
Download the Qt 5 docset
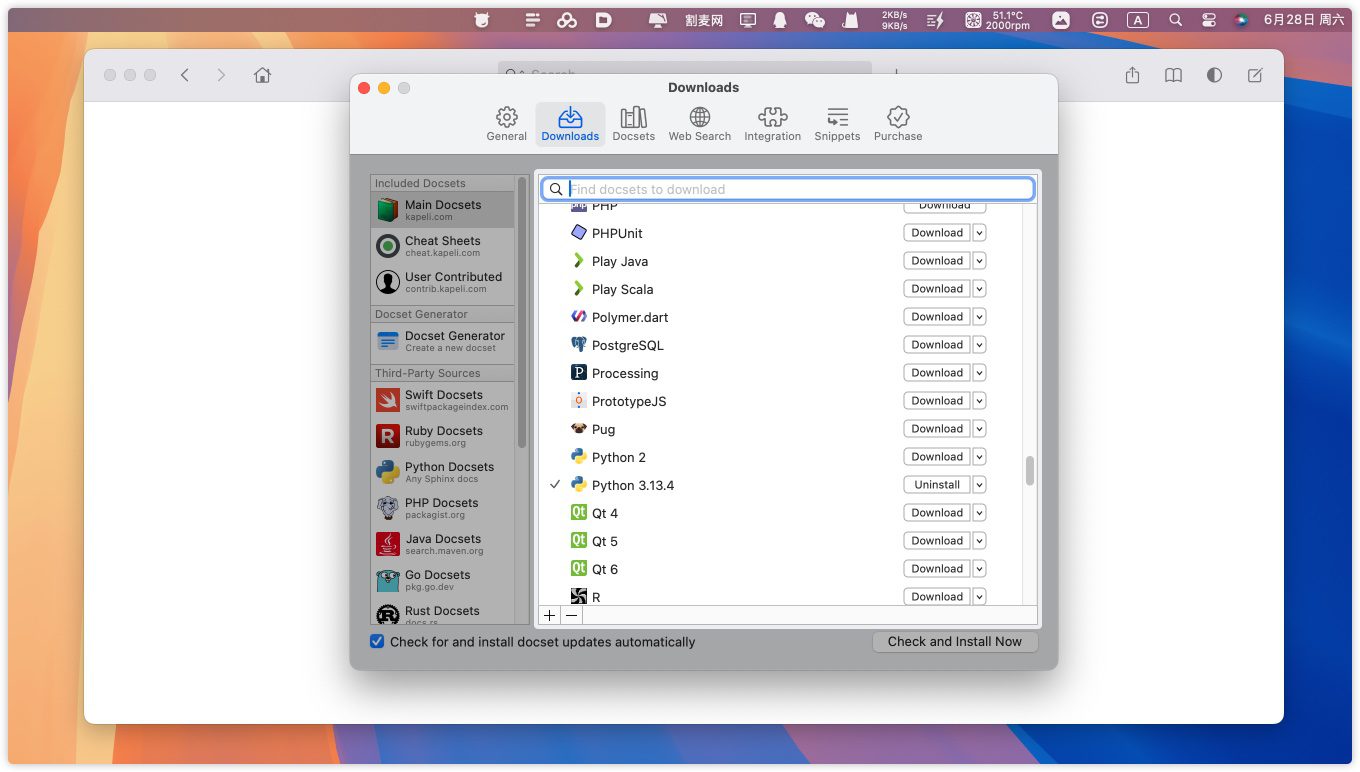point(937,540)
